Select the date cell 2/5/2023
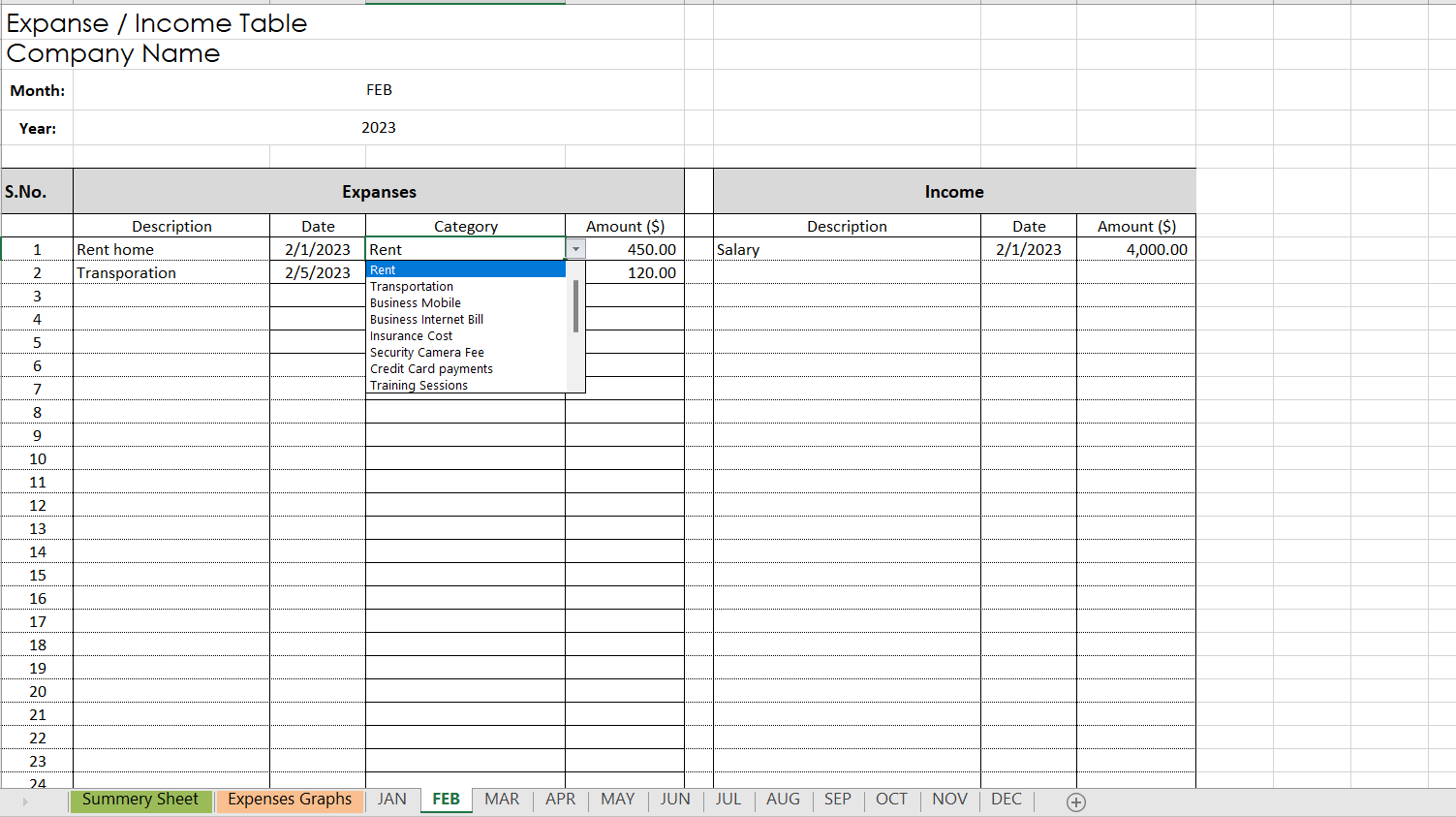The height and width of the screenshot is (817, 1456). [318, 272]
